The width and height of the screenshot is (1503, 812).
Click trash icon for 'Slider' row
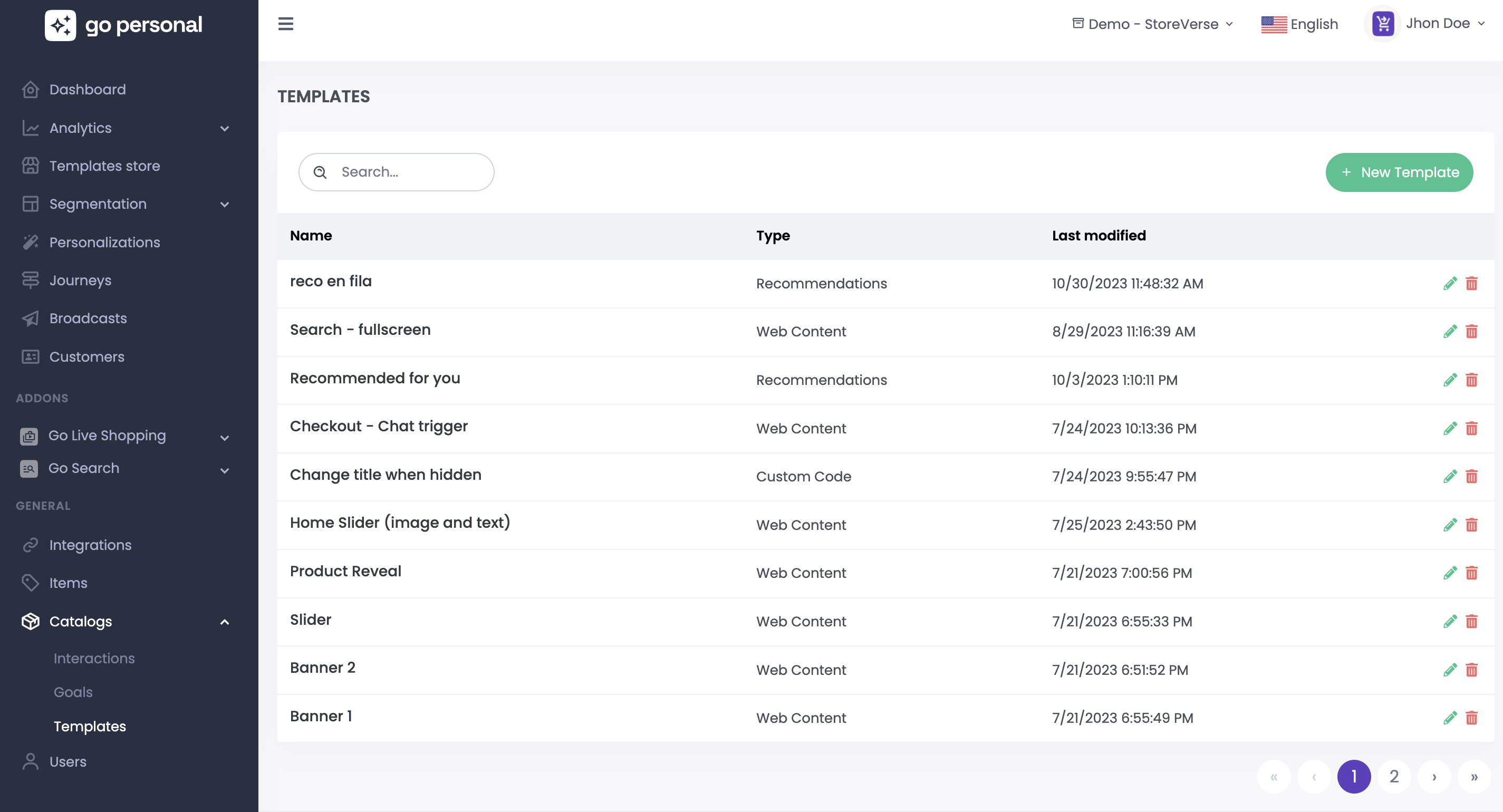click(x=1471, y=621)
